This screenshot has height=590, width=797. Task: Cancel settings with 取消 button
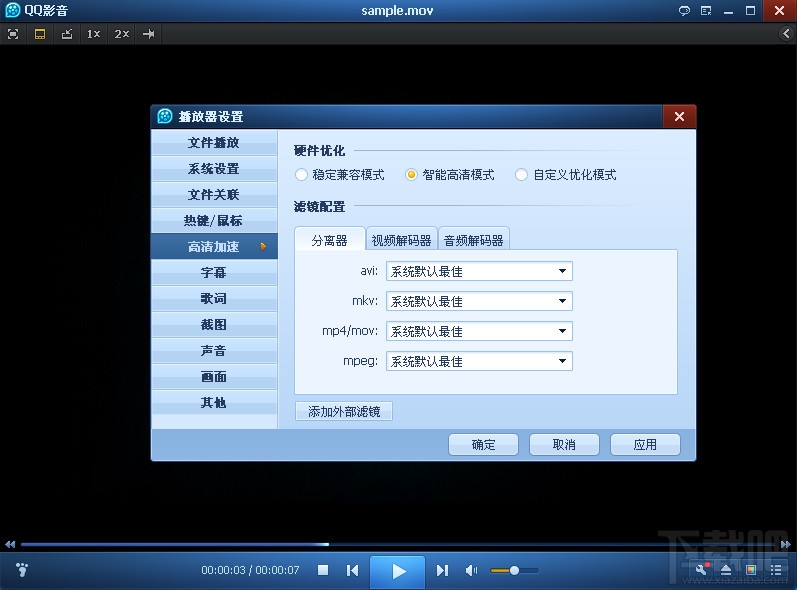[564, 445]
